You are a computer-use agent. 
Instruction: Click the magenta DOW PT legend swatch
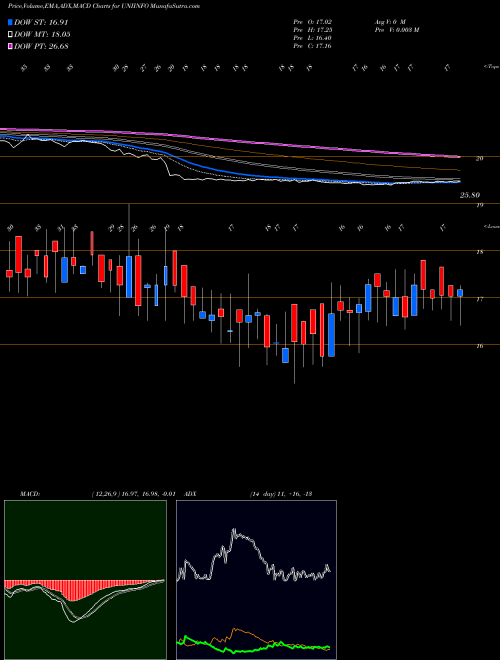click(x=10, y=46)
